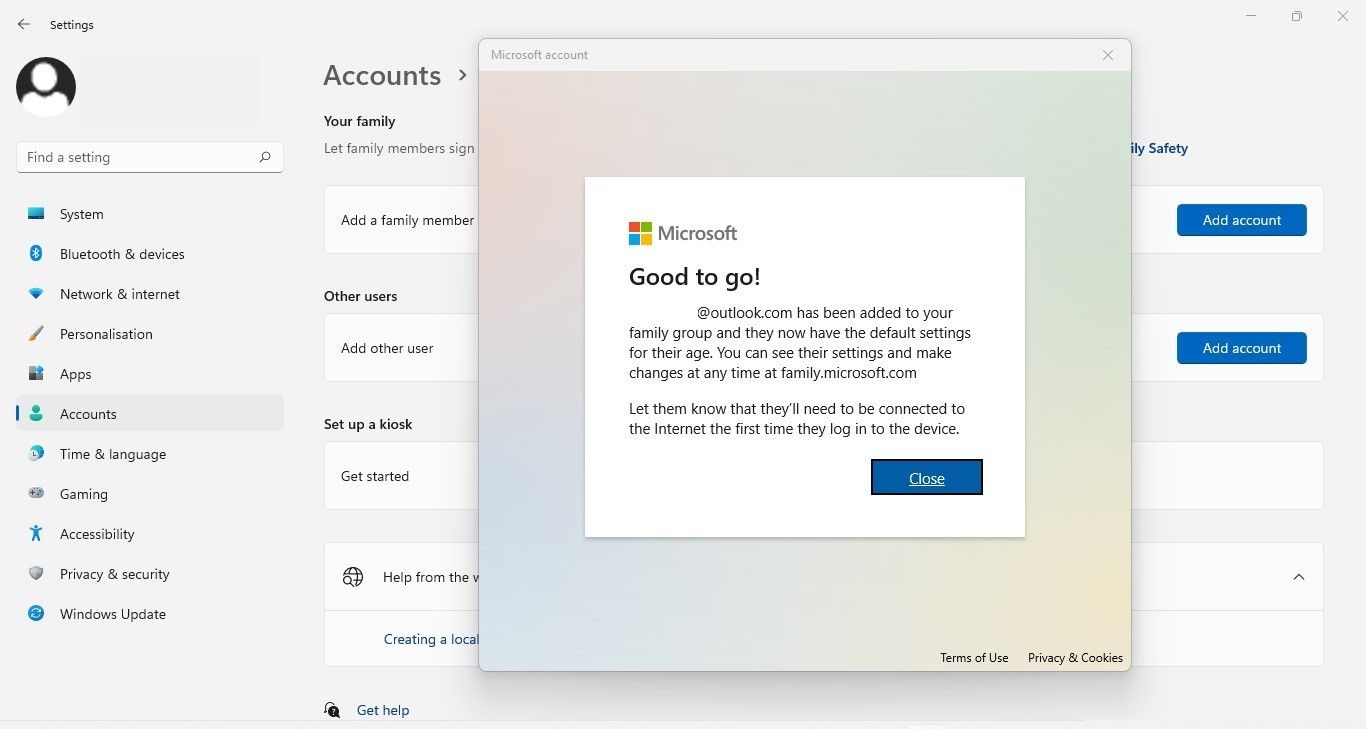Click the search magnifier in Find a setting
This screenshot has height=729, width=1366.
(x=265, y=157)
